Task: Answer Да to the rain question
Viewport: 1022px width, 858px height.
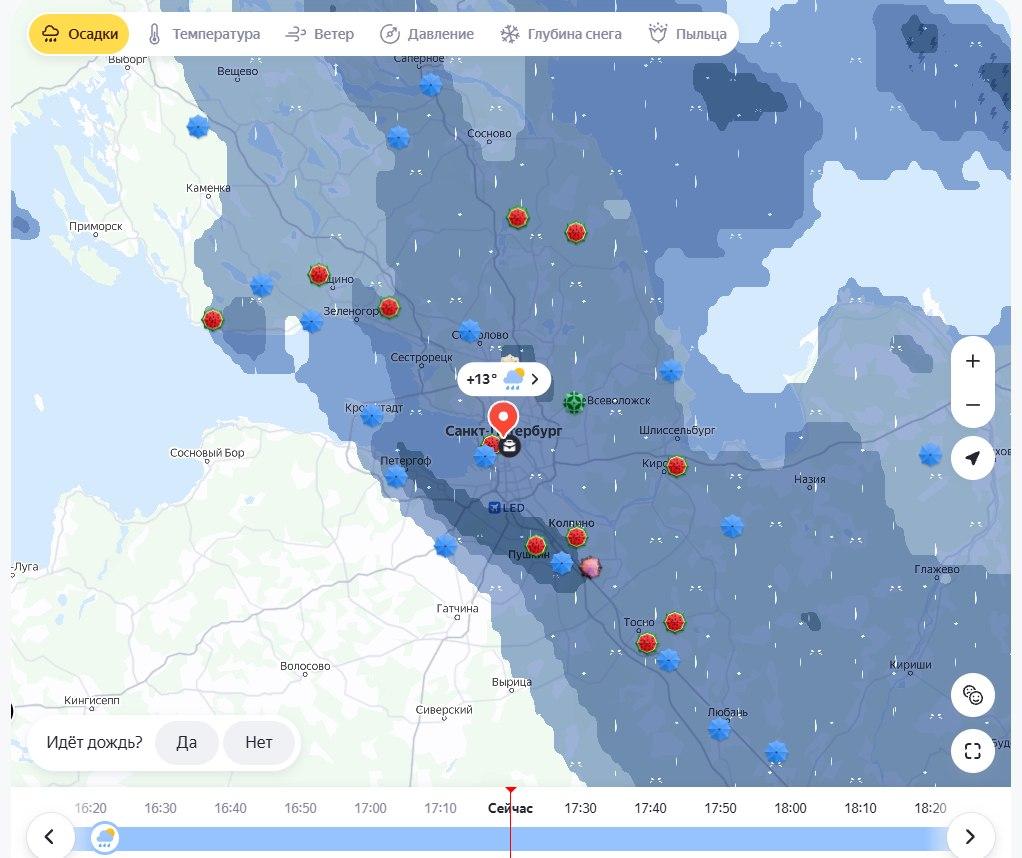Action: pyautogui.click(x=186, y=743)
